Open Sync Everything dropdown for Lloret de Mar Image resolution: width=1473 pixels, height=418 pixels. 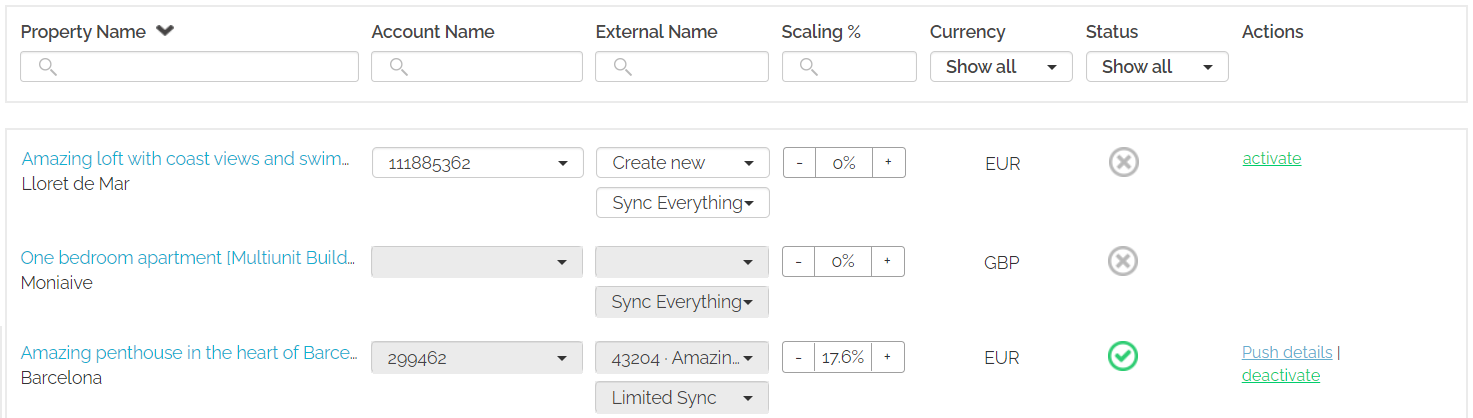682,203
